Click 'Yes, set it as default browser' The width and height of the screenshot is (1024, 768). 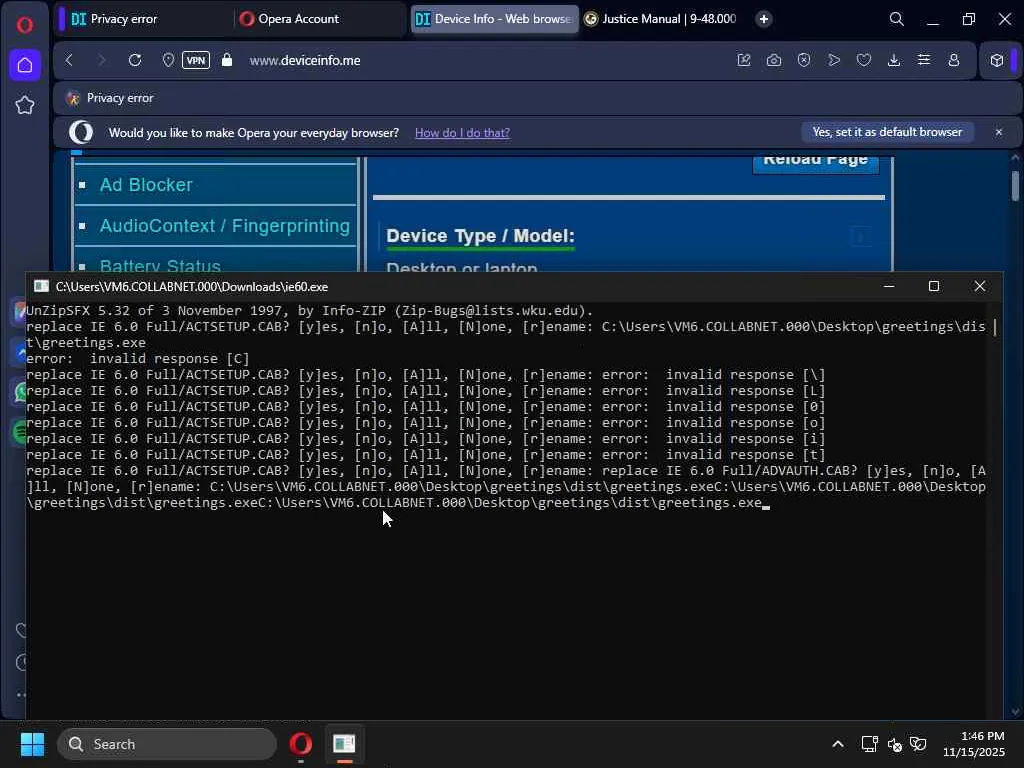point(888,132)
